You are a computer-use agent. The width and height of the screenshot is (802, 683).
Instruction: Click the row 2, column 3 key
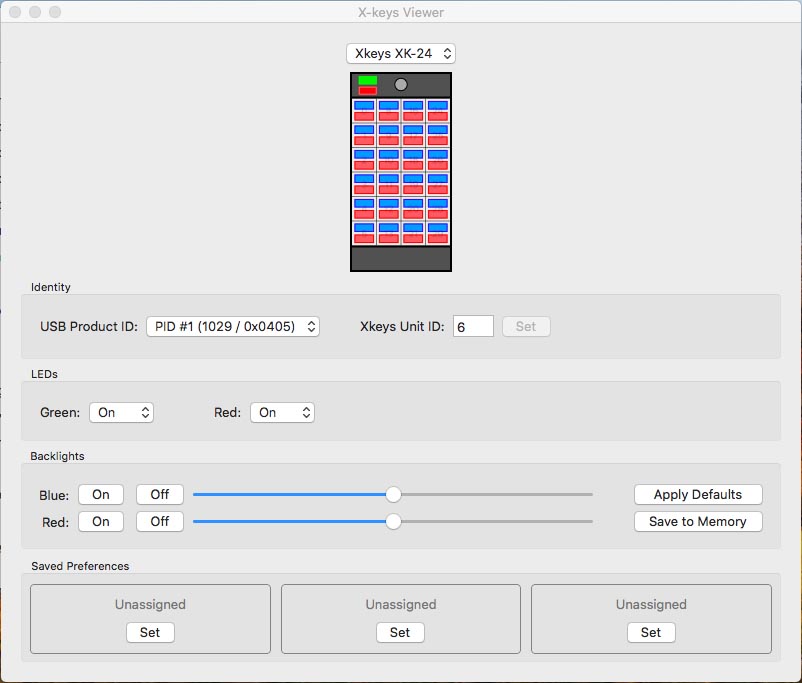click(413, 135)
